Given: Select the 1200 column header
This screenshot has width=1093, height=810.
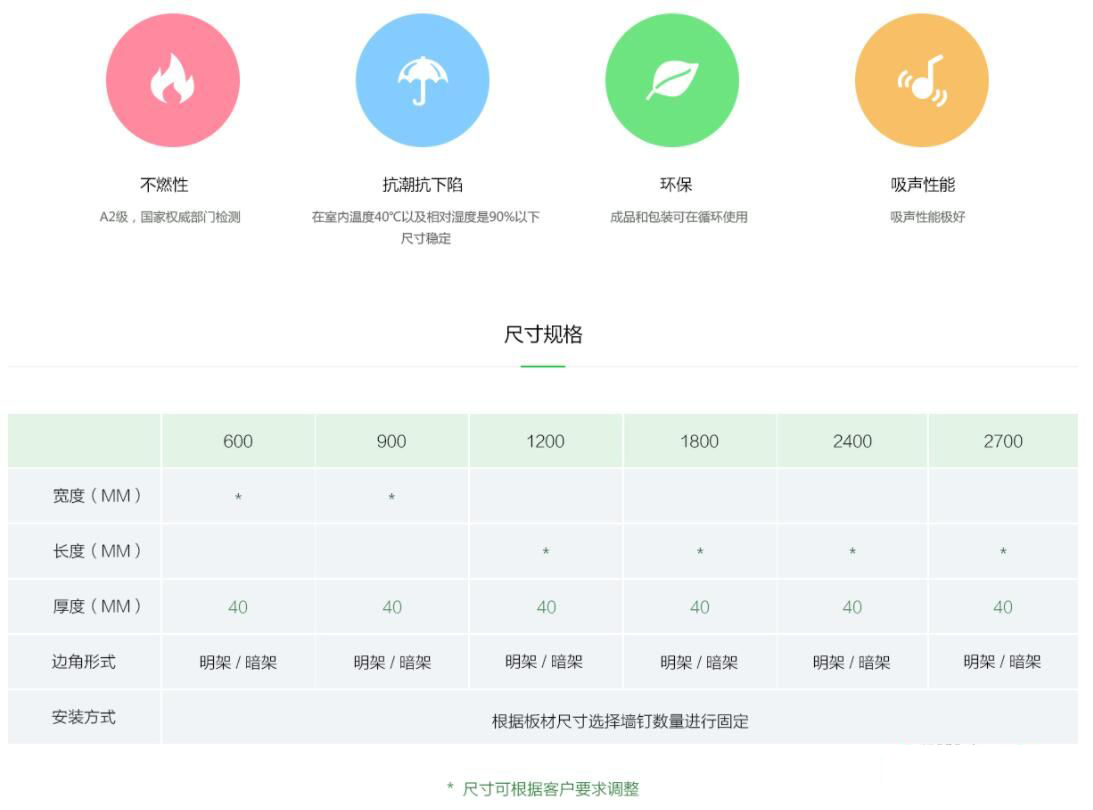Looking at the screenshot, I should point(545,441).
